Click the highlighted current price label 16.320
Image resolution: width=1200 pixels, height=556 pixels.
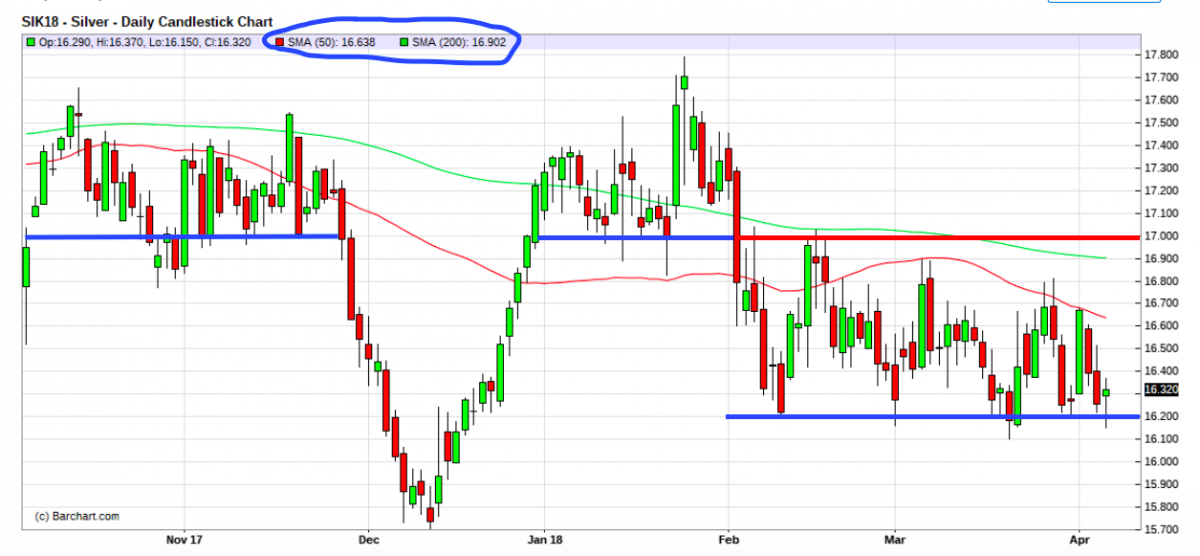pos(1160,390)
